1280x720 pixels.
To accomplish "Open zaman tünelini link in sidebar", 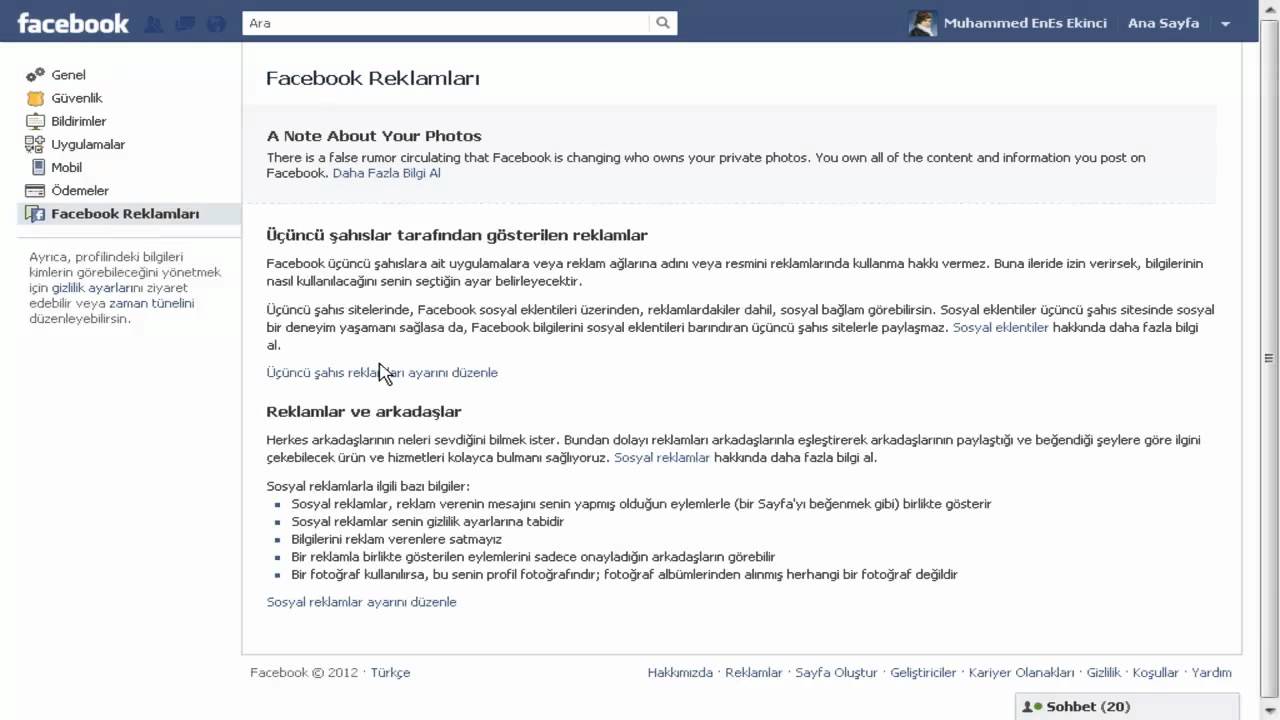I will [152, 303].
